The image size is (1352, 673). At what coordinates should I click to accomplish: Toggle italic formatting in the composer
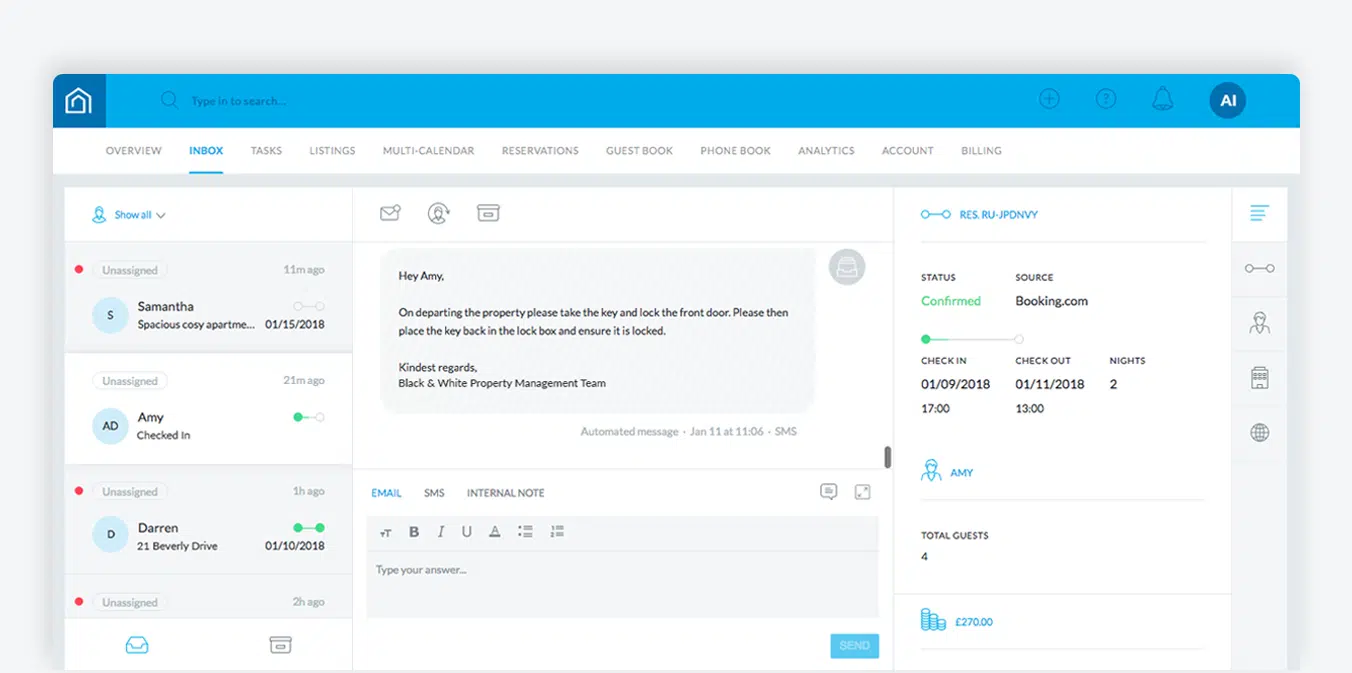tap(440, 532)
